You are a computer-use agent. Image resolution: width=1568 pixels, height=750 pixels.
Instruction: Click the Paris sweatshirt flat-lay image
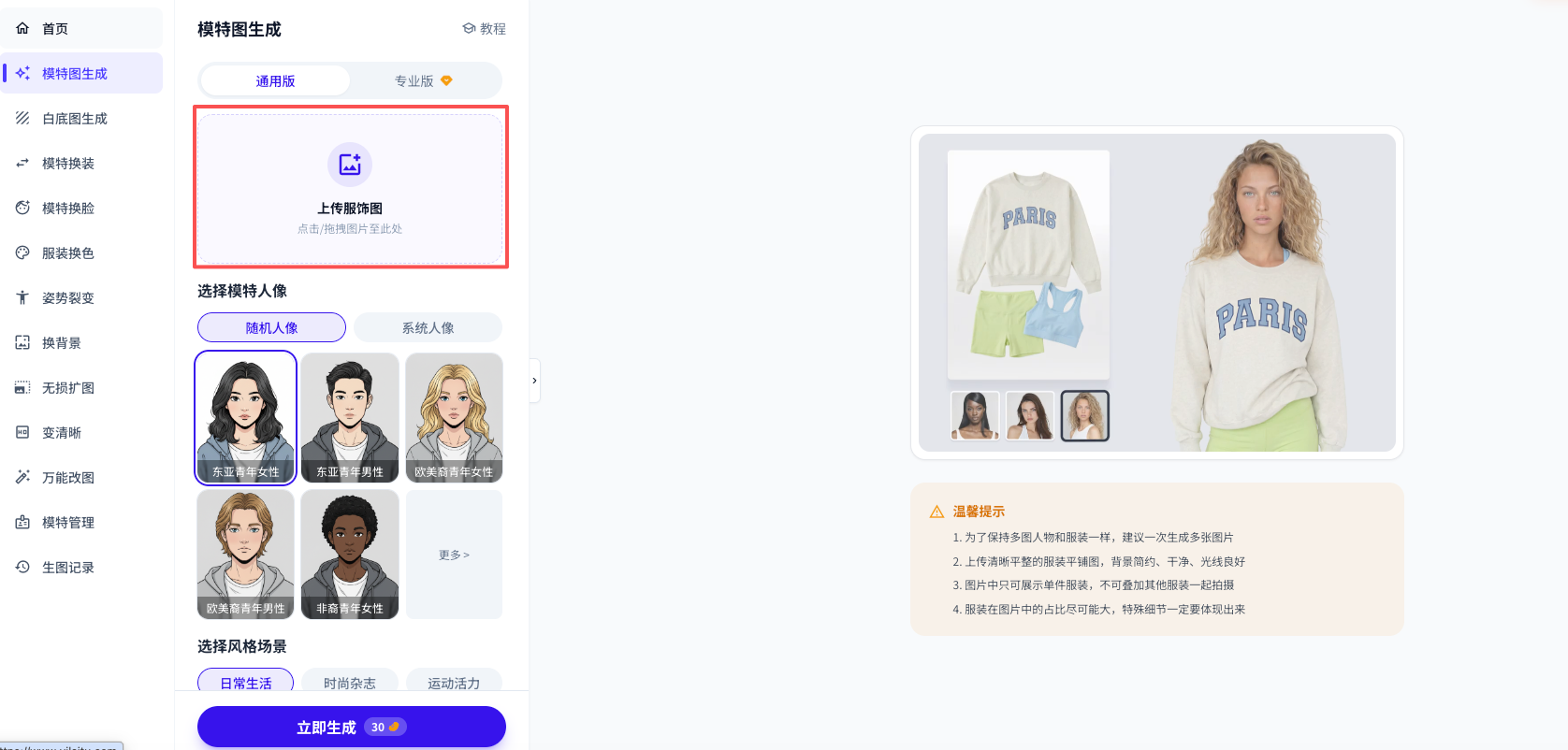(x=1029, y=265)
